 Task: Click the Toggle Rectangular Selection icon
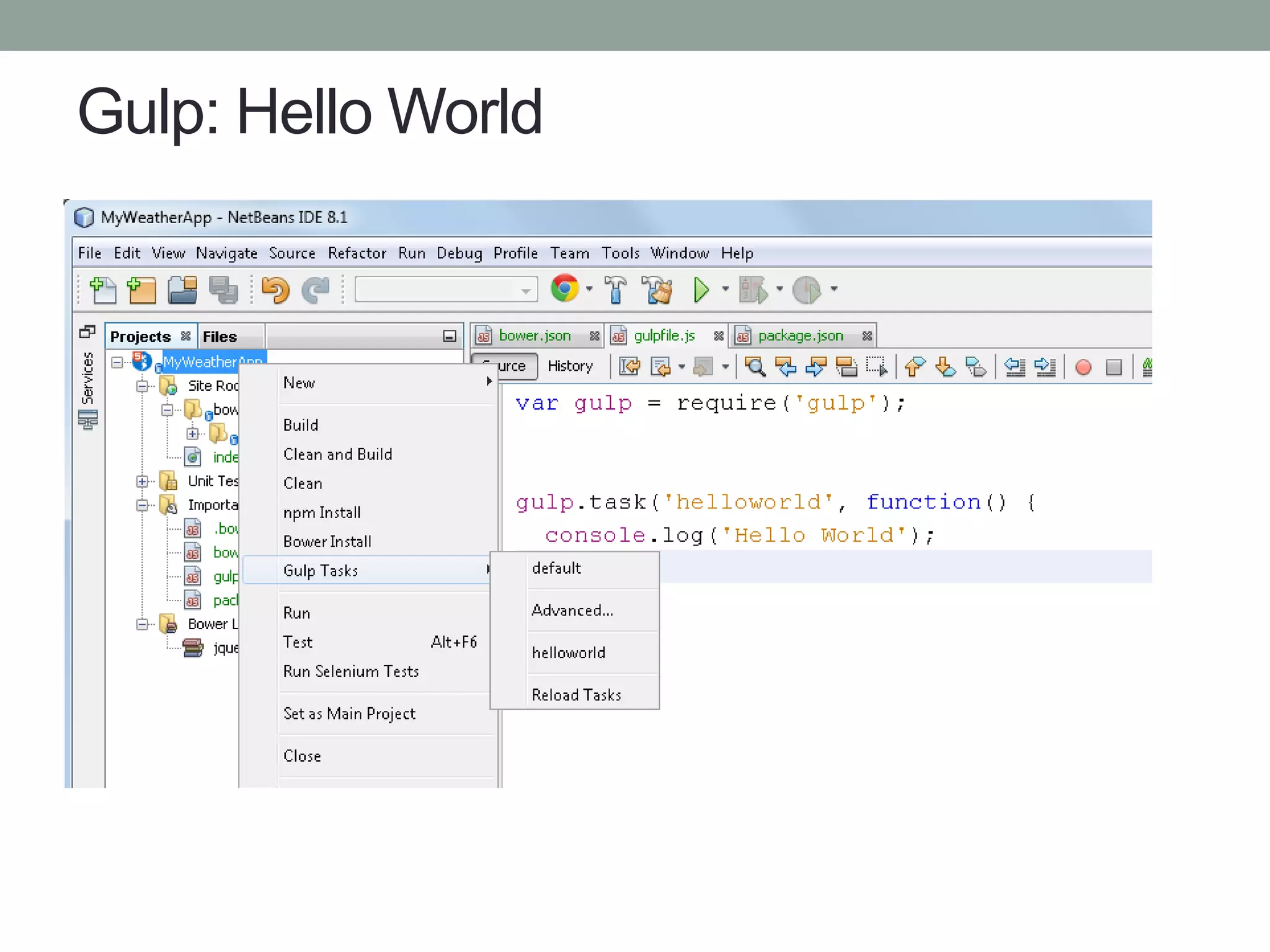point(877,367)
